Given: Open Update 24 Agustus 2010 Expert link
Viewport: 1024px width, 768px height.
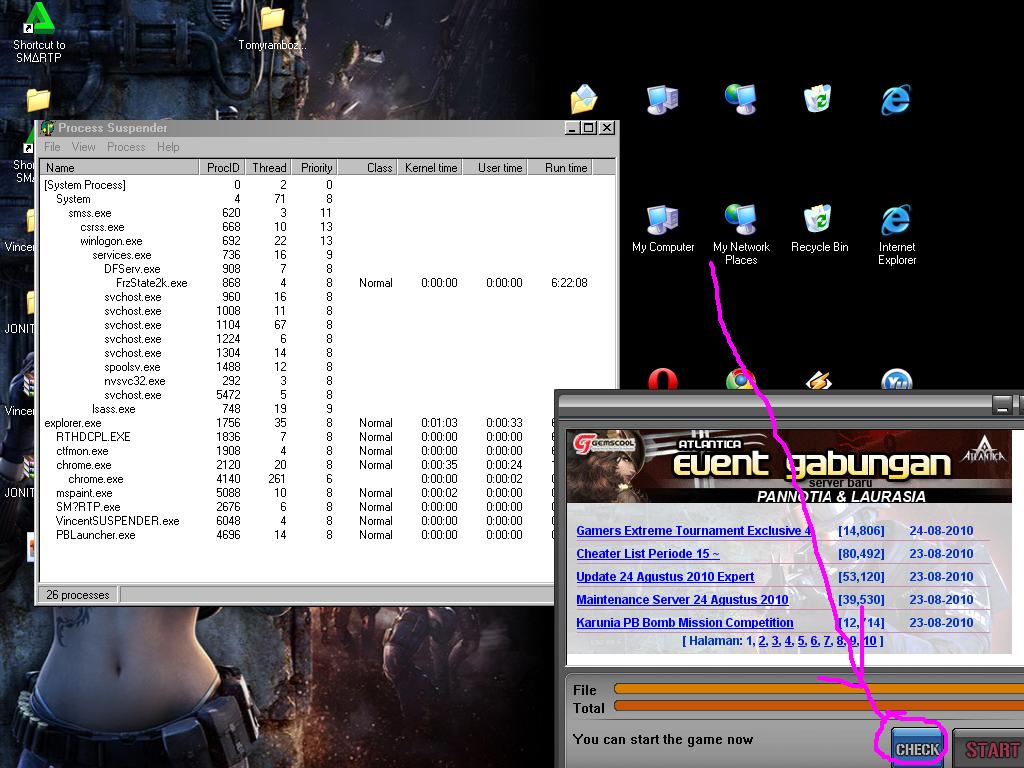Looking at the screenshot, I should click(665, 577).
